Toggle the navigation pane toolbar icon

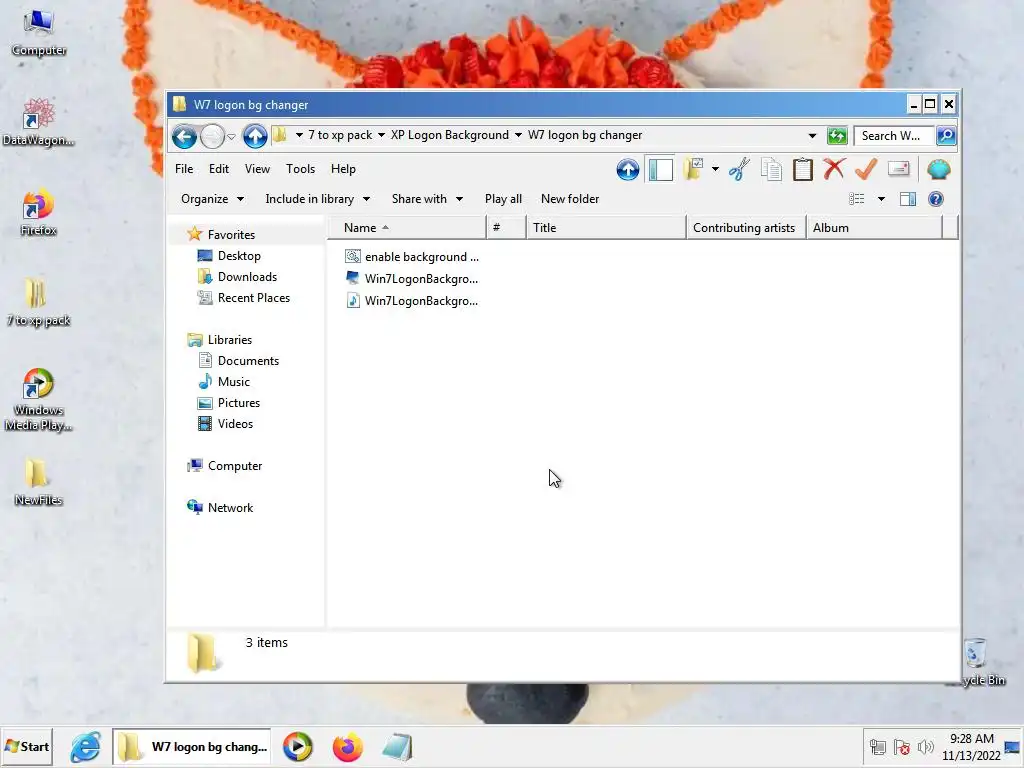[x=660, y=170]
